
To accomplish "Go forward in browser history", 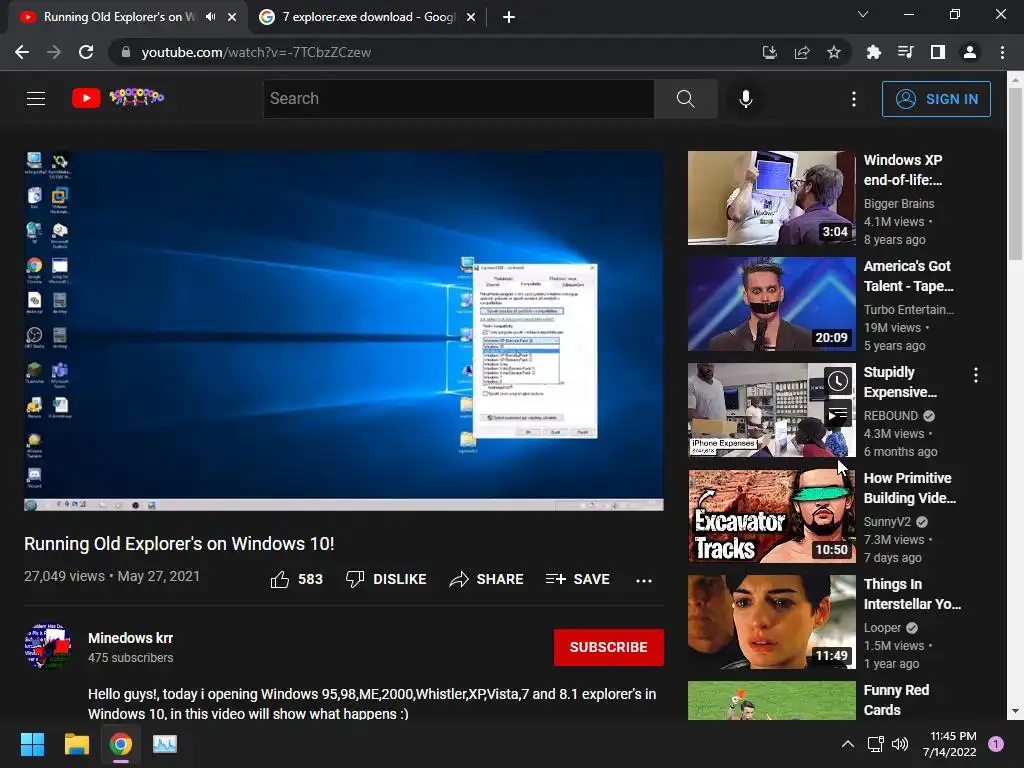I will click(x=54, y=52).
